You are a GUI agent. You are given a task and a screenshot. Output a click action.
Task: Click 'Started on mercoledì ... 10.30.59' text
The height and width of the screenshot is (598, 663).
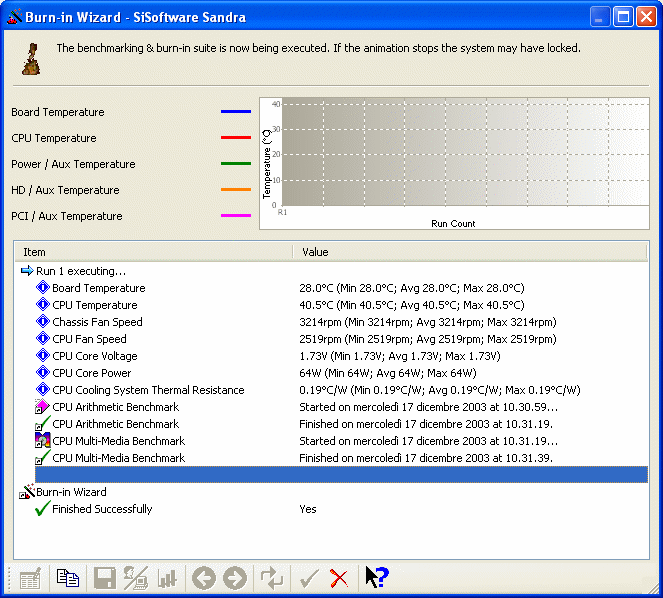tap(428, 407)
